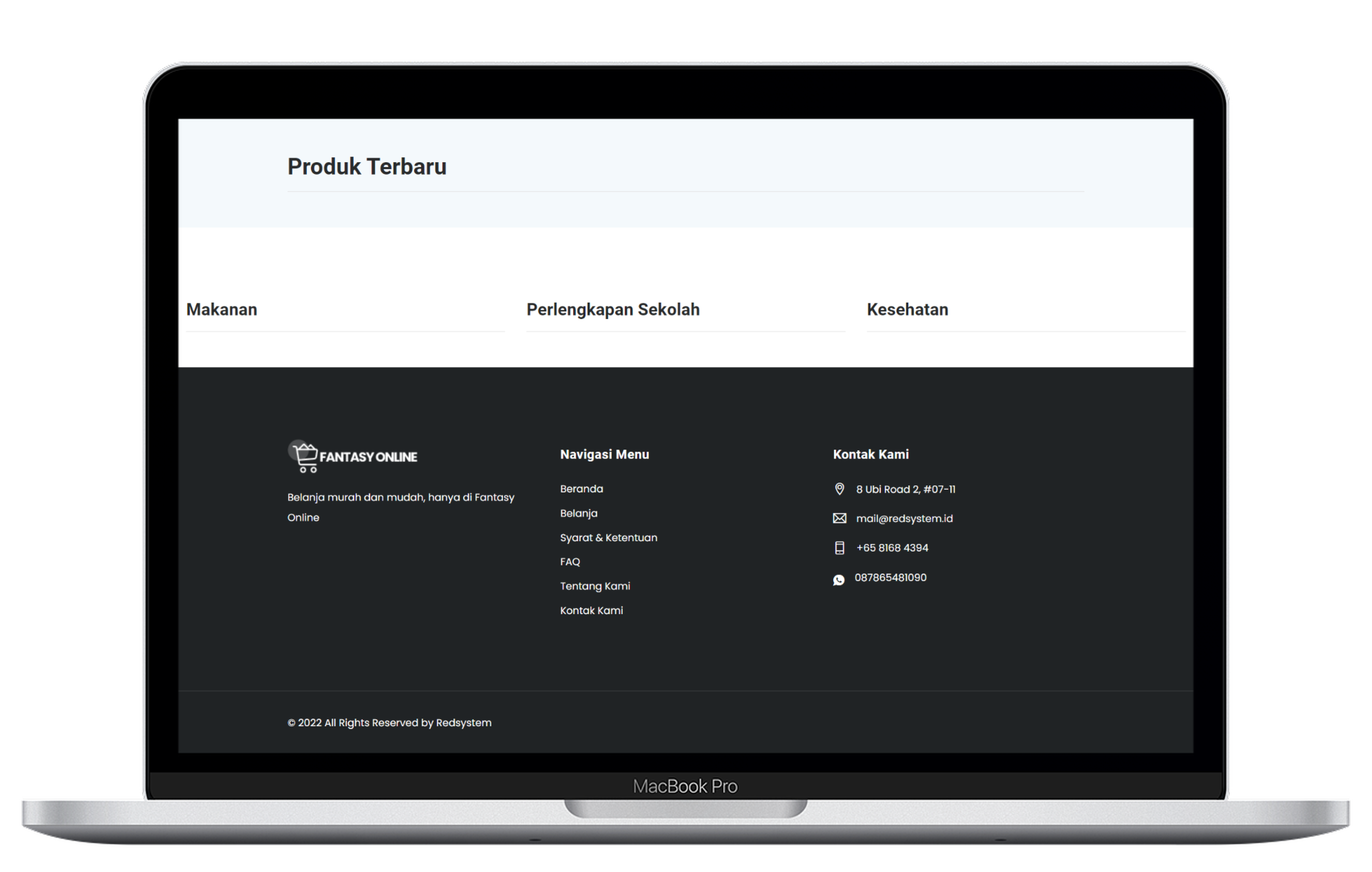1372x872 pixels.
Task: Click the Kontak Kami column heading
Action: pyautogui.click(x=871, y=455)
